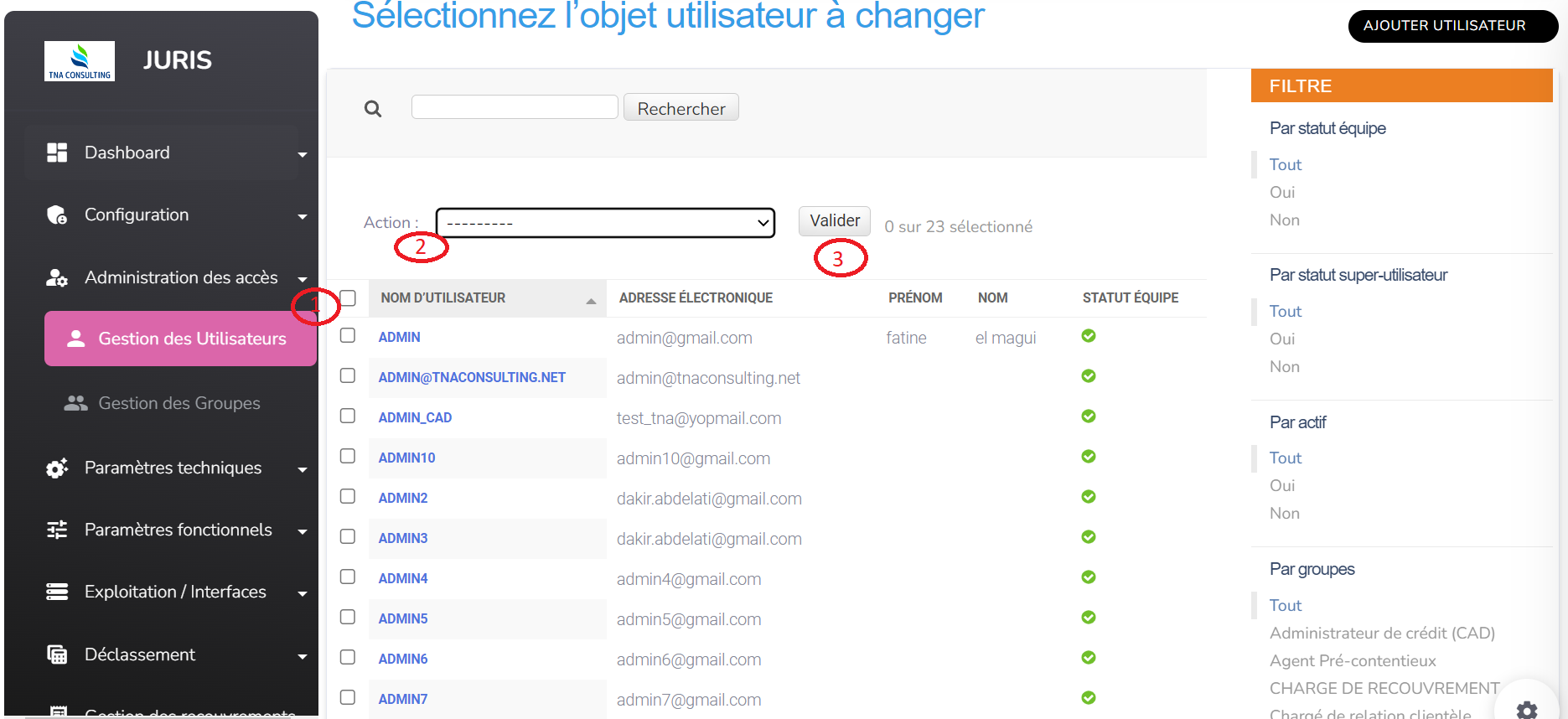
Task: Select the checkbox next to ADMIN5
Action: (348, 618)
